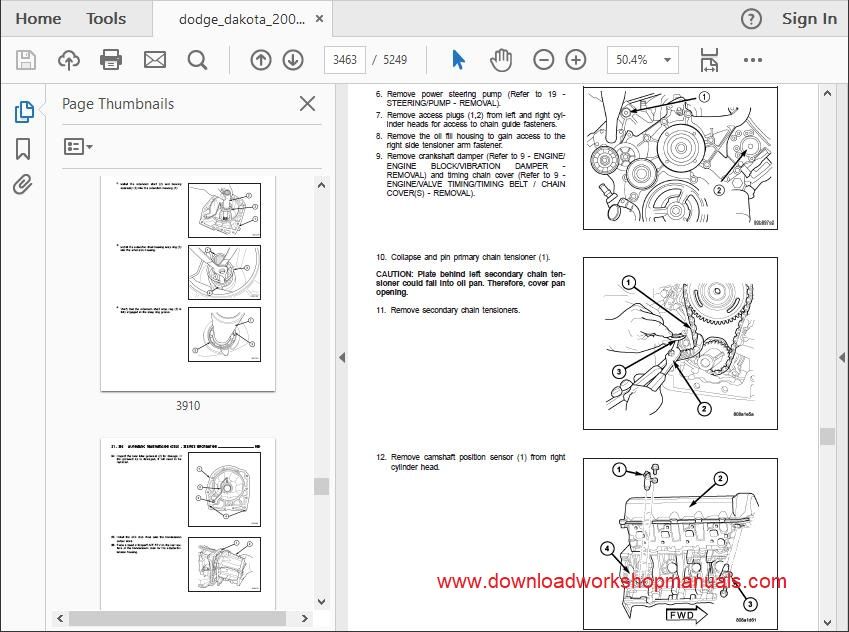Click the engine front access plugs diagram
Viewport: 849px width, 632px height.
point(680,158)
